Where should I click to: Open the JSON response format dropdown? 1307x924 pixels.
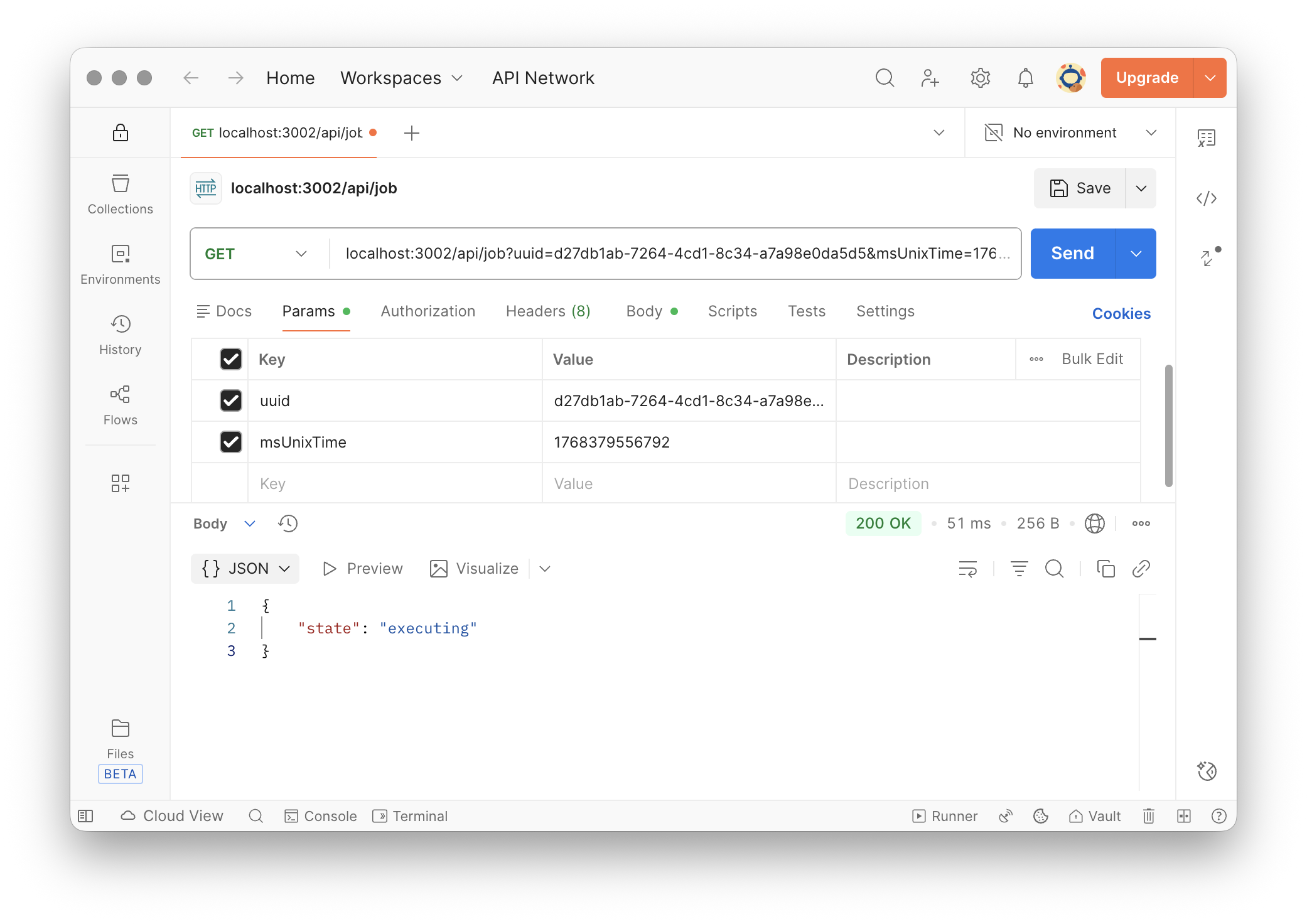point(245,569)
